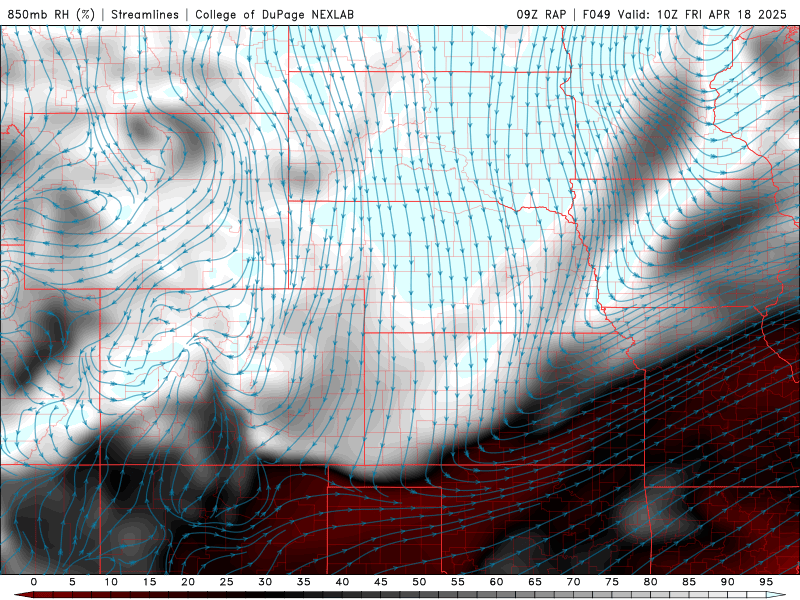
Task: Click the "55" value on color scale
Action: pyautogui.click(x=458, y=582)
